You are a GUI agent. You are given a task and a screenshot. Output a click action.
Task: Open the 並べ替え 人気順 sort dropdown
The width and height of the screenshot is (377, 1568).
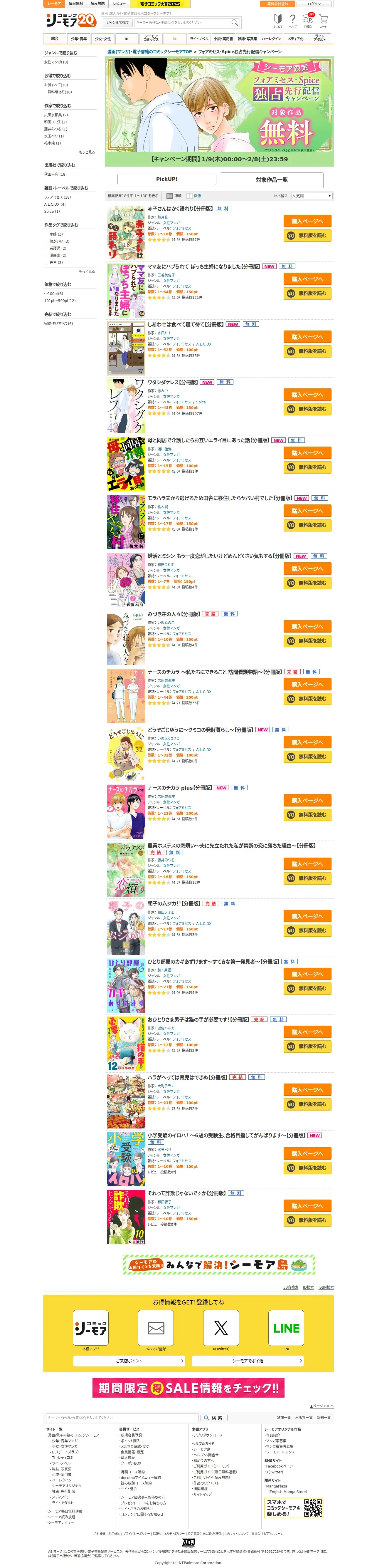311,196
